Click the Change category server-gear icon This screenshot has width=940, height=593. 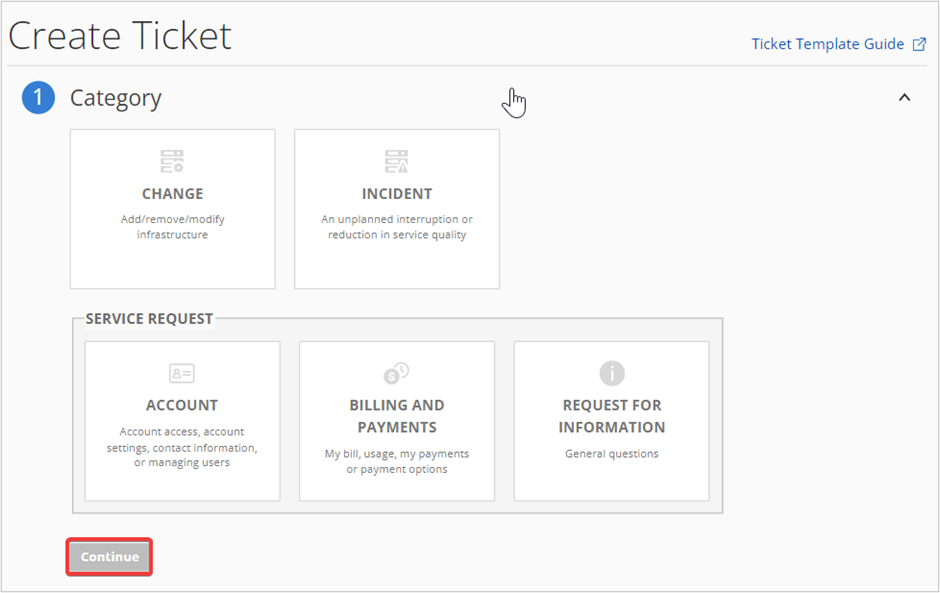tap(172, 161)
